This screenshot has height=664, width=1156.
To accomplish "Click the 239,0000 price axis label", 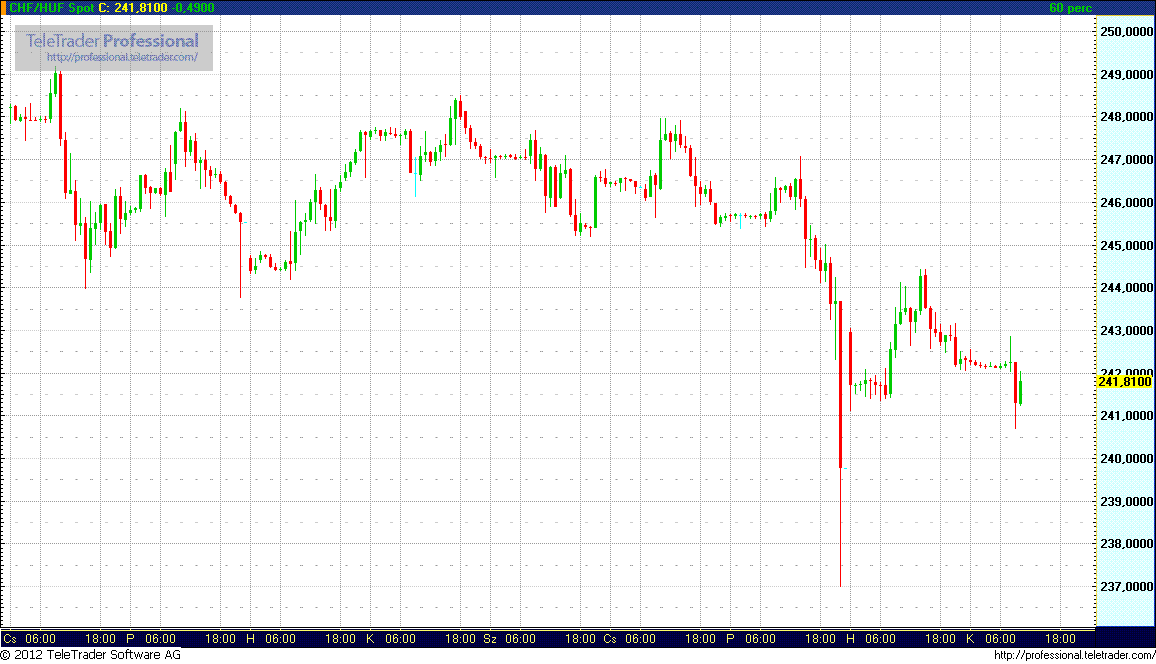I will (1127, 501).
